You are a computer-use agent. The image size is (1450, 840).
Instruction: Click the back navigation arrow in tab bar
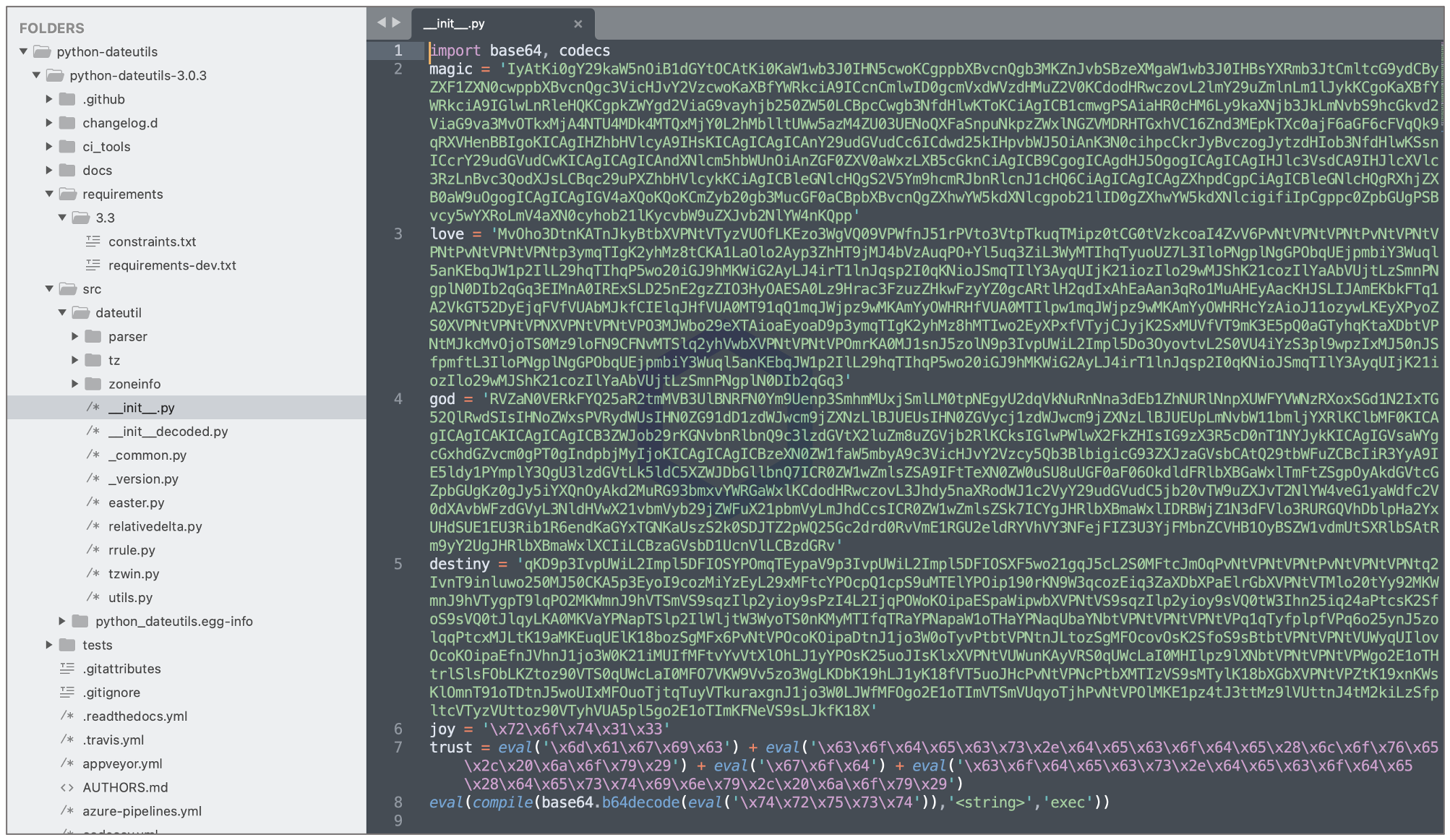381,22
